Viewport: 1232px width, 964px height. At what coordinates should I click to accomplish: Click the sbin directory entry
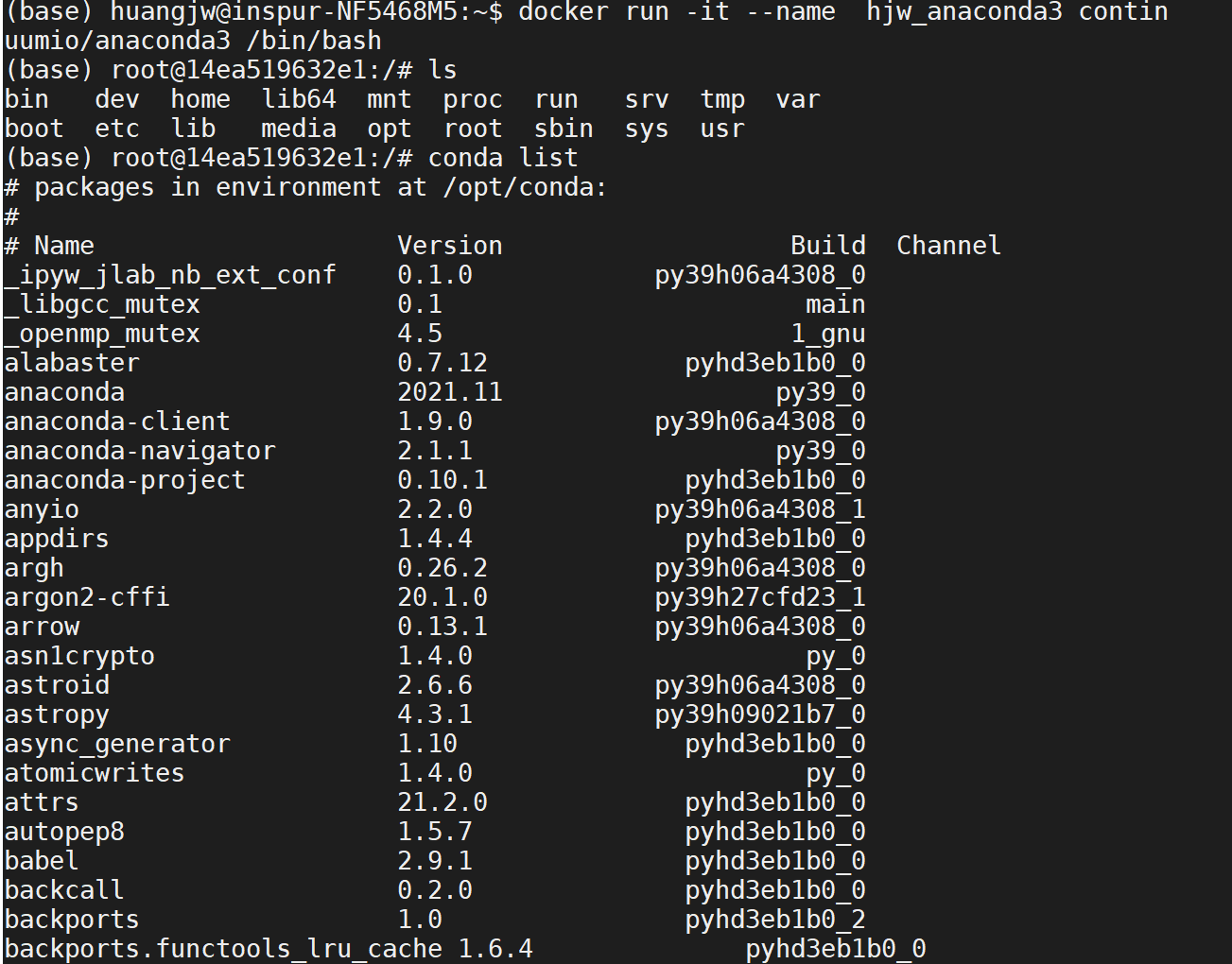pyautogui.click(x=564, y=129)
